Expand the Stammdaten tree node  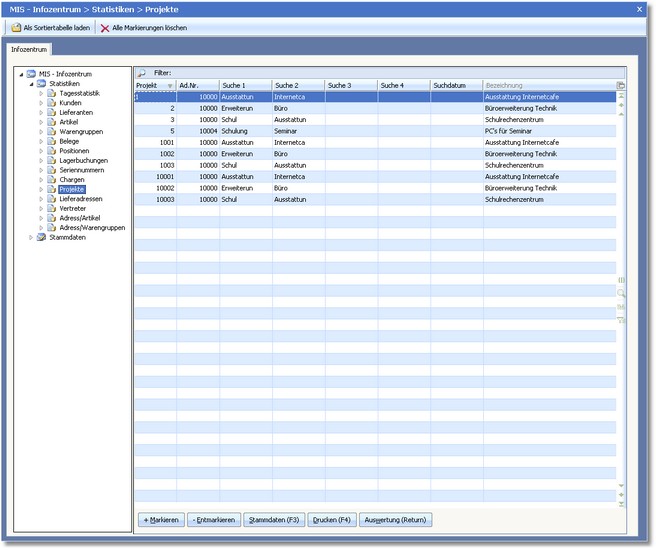click(30, 238)
